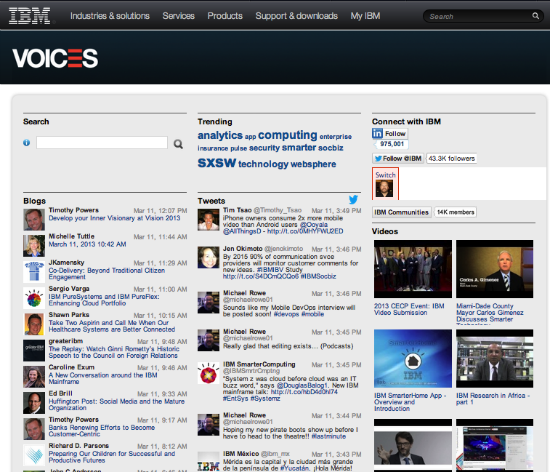Play the 2013 CECP Event video thumbnail

[413, 269]
